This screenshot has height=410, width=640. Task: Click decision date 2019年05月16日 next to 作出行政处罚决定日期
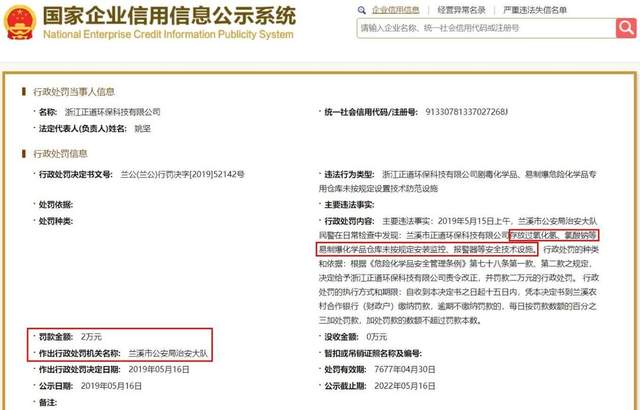pos(159,370)
